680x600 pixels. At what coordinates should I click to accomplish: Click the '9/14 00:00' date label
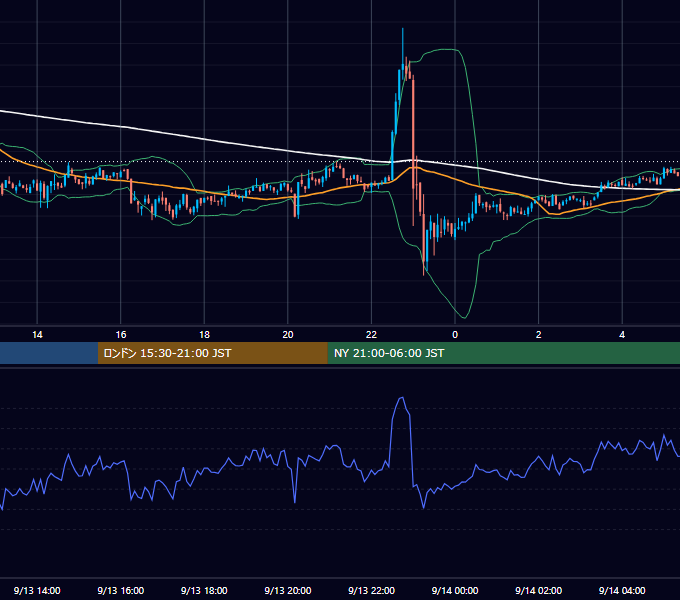455,590
